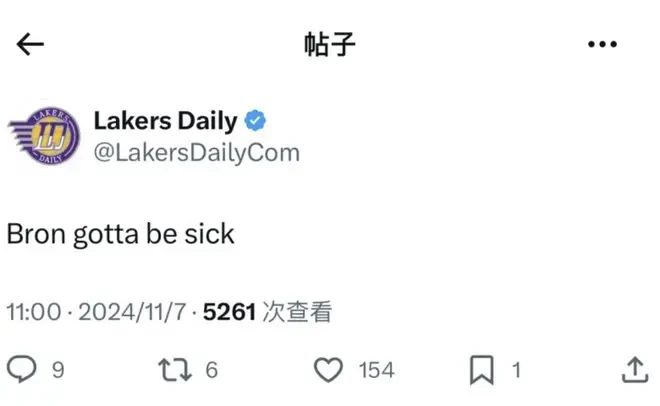Share the post via the upload icon
The width and height of the screenshot is (660, 406).
click(635, 370)
